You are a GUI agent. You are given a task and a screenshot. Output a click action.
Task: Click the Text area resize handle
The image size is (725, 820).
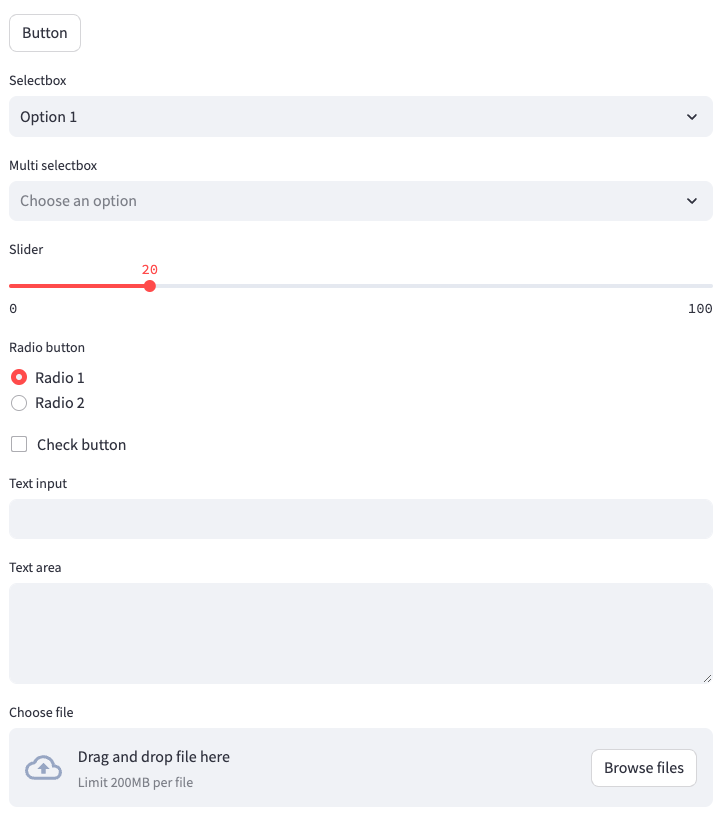coord(707,678)
